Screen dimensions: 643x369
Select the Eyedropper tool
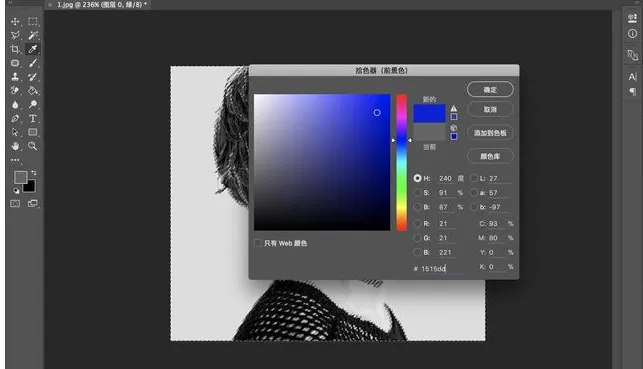(33, 49)
